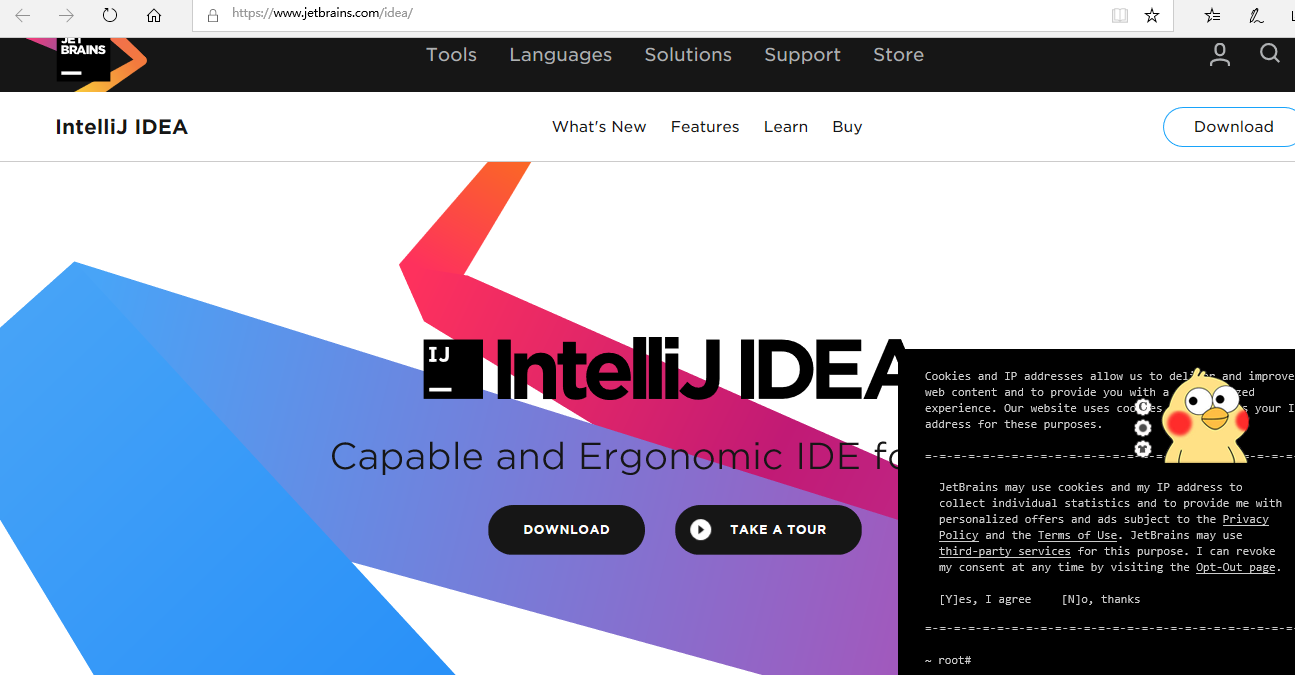Open the JetBrains account sign-in icon
Viewport: 1295px width, 675px height.
1219,54
